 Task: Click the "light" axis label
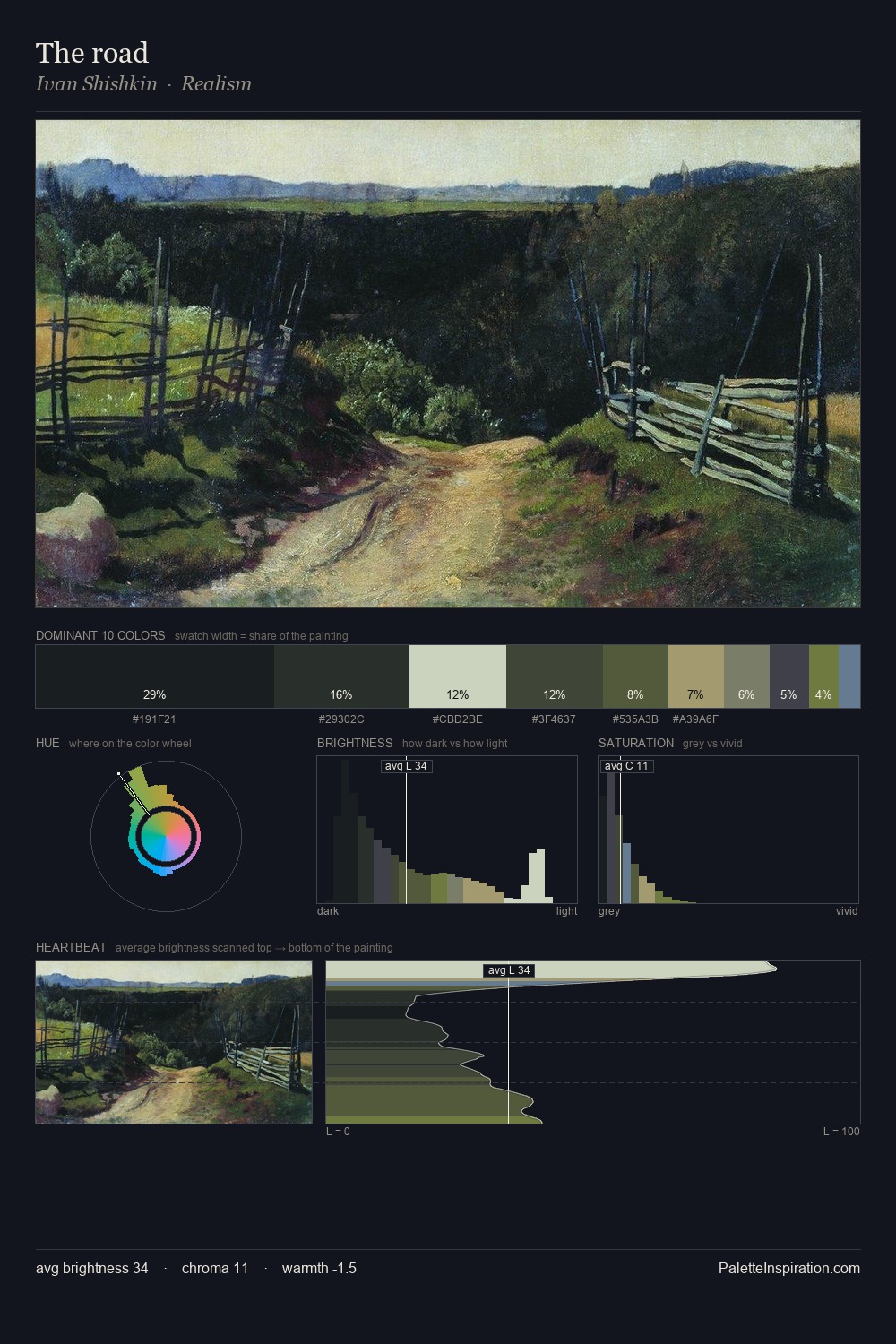(x=567, y=911)
